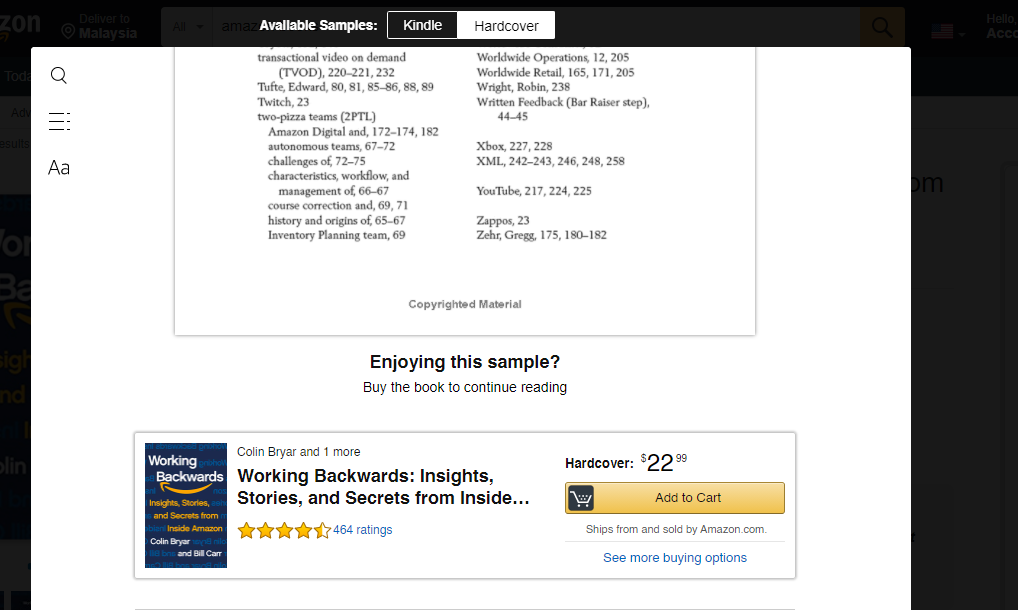
Task: Open the Hello Account menu
Action: pyautogui.click(x=1000, y=25)
